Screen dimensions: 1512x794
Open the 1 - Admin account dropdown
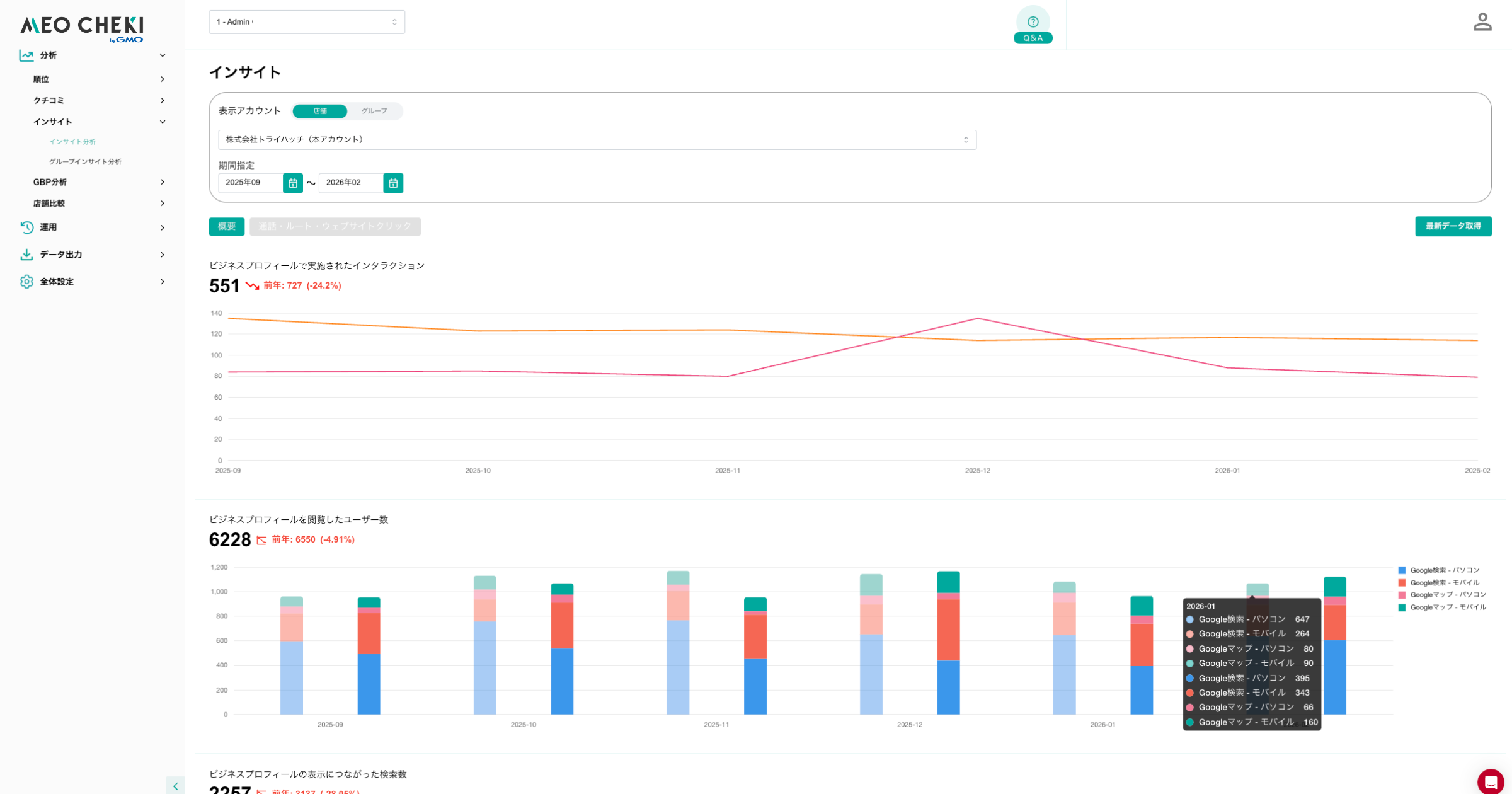(x=307, y=22)
